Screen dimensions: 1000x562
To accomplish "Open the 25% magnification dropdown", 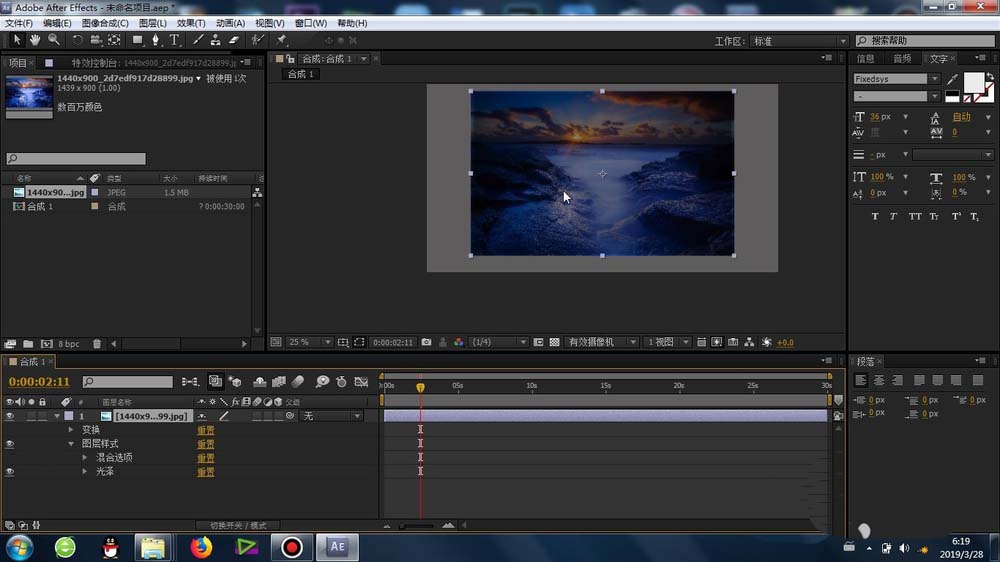I will click(309, 342).
